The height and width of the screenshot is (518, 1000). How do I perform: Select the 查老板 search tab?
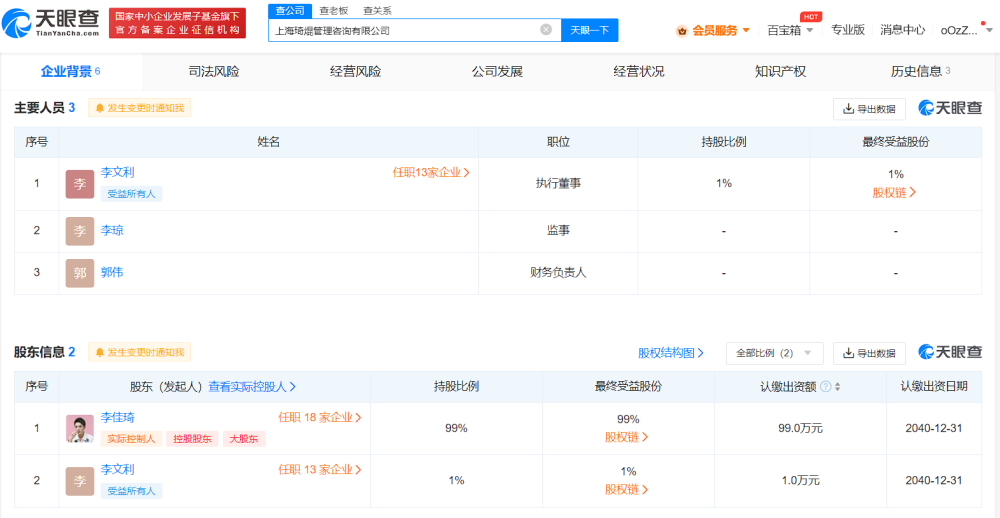coord(334,10)
